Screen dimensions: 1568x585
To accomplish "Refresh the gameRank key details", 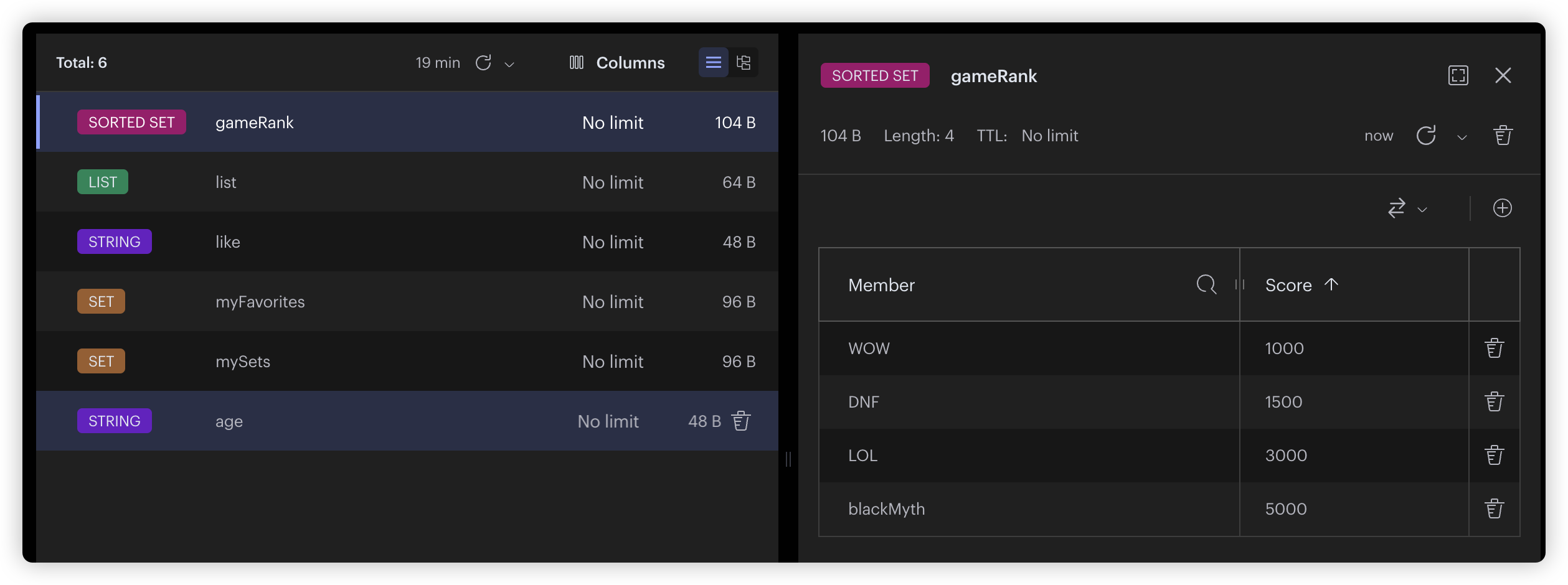I will click(x=1425, y=136).
